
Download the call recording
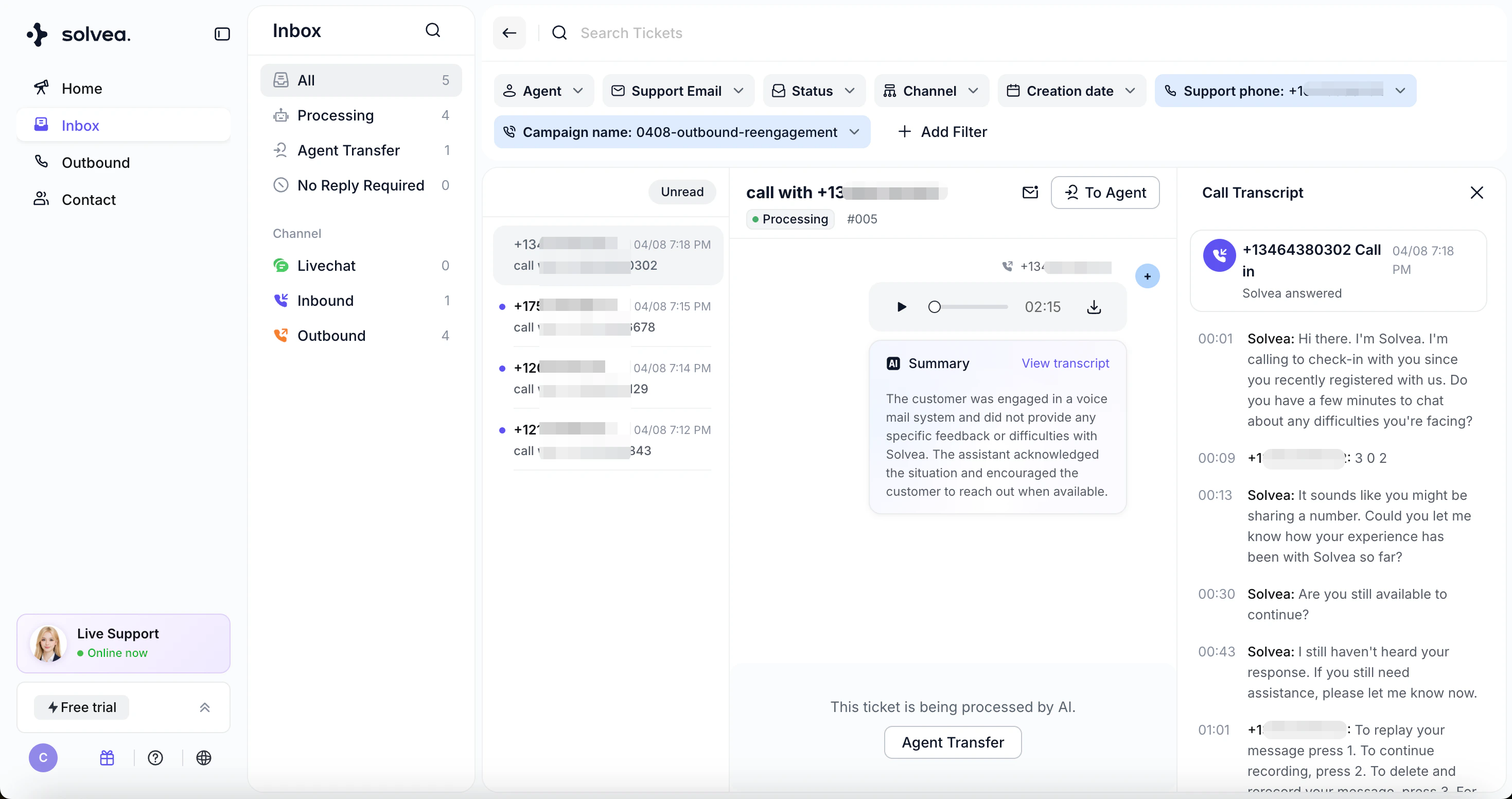(1094, 307)
